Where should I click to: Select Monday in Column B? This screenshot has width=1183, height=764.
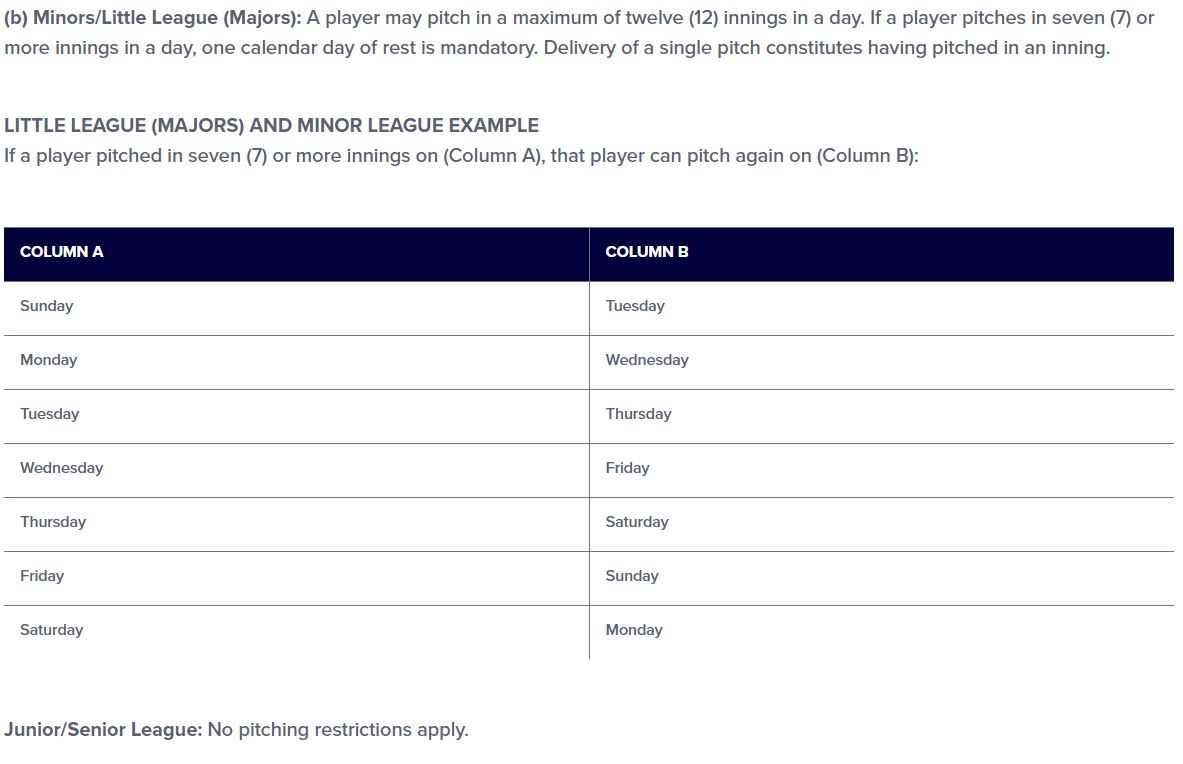click(x=881, y=632)
